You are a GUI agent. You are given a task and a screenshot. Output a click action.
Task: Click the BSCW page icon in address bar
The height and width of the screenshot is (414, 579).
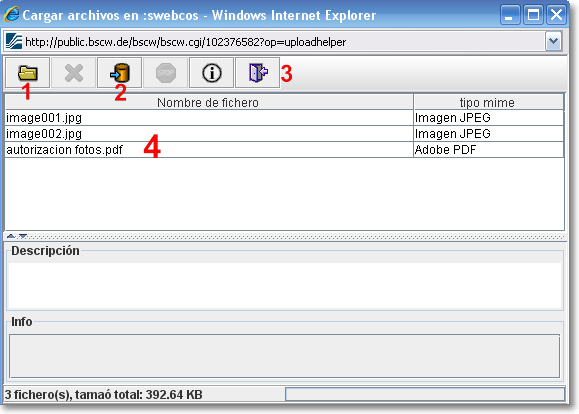pyautogui.click(x=14, y=41)
